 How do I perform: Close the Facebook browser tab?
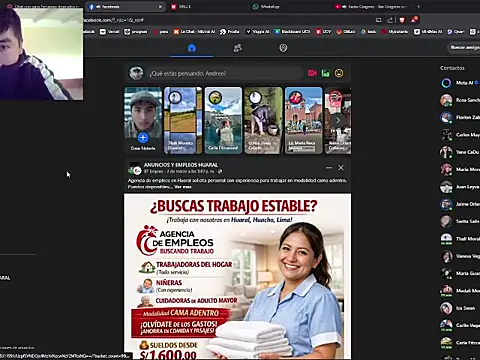tap(160, 6)
